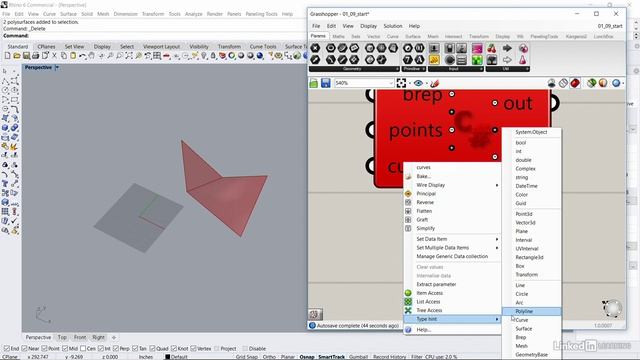Viewport: 640px width, 360px height.
Task: Click the four-viewport layout icon in Rhino toolbar
Action: click(157, 56)
